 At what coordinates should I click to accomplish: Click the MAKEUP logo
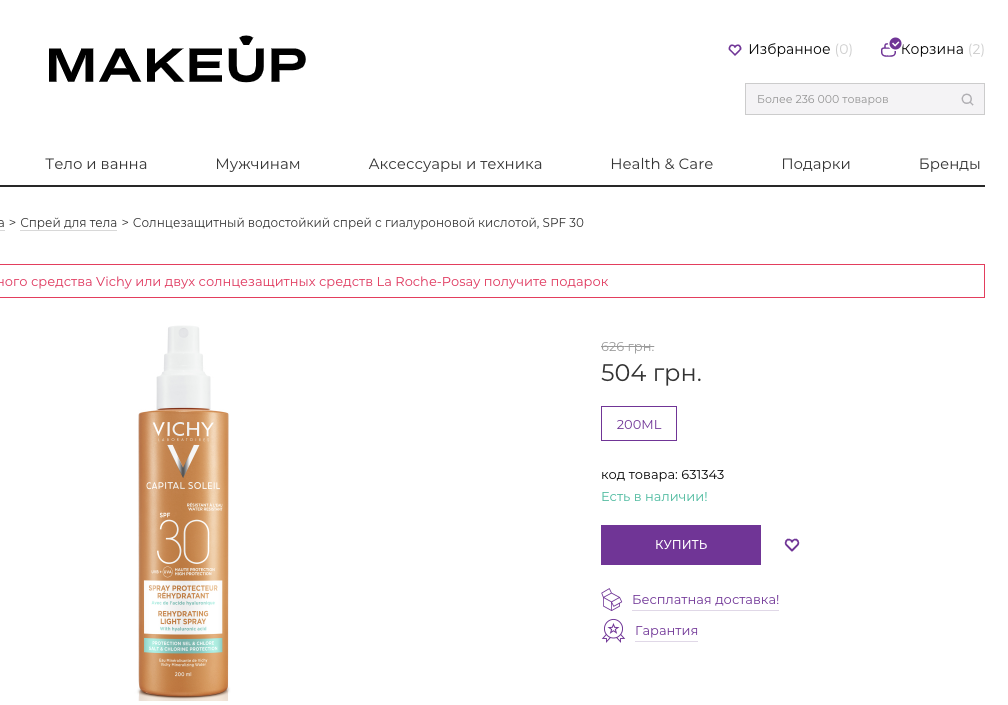tap(177, 60)
